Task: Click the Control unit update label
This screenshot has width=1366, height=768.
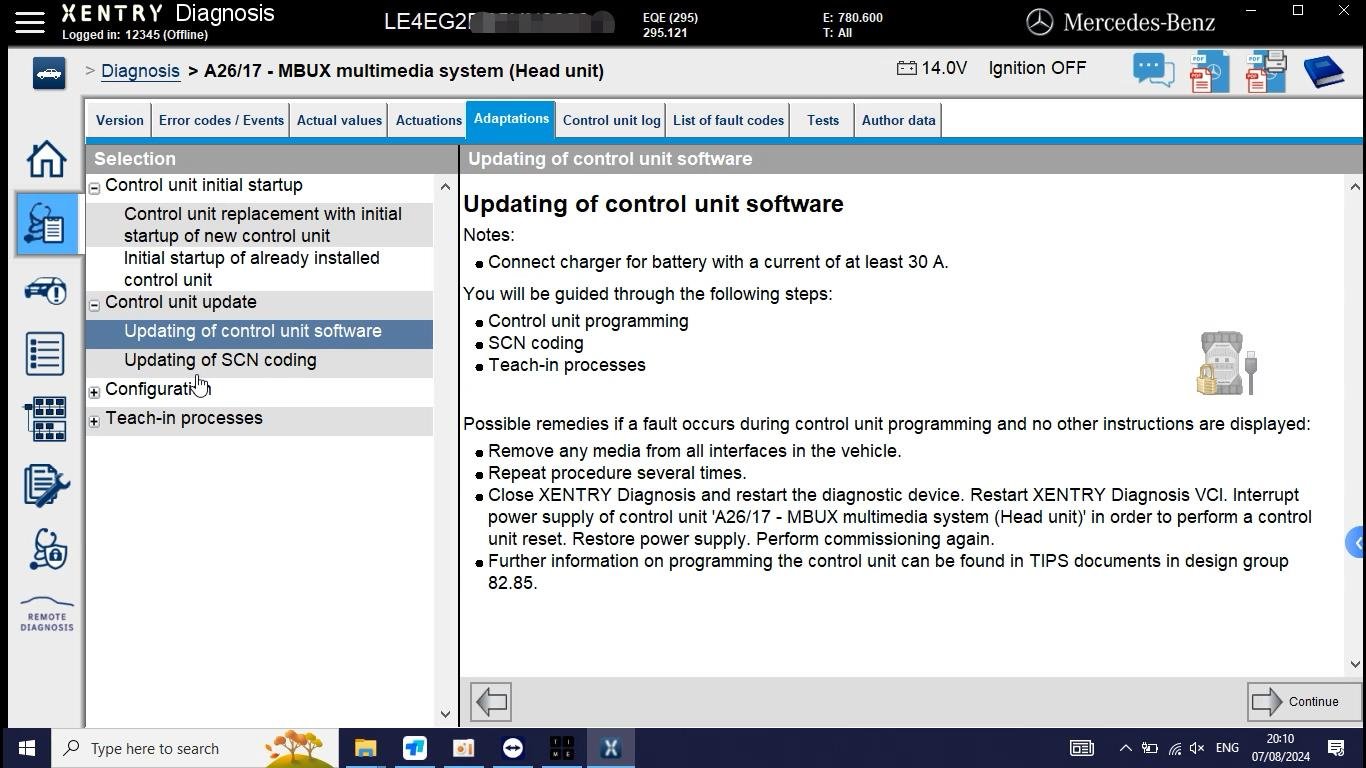Action: [x=181, y=302]
